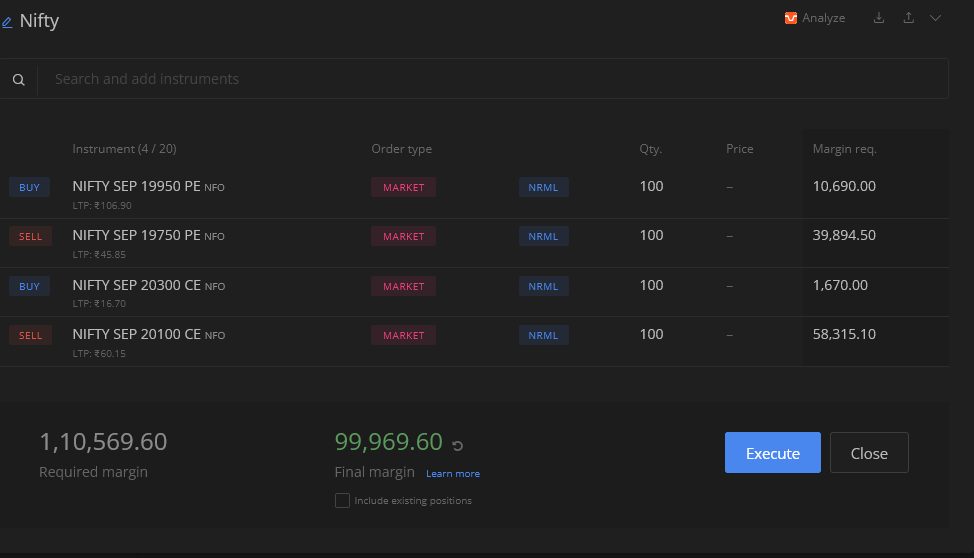974x558 pixels.
Task: Refresh the final margin calculation
Action: 457,446
